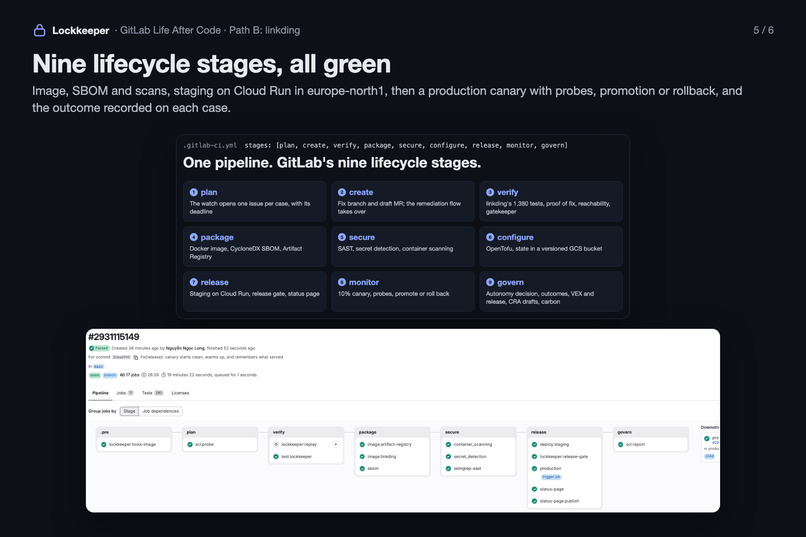The width and height of the screenshot is (806, 537).
Task: Click the monitor stage card title
Action: [364, 282]
